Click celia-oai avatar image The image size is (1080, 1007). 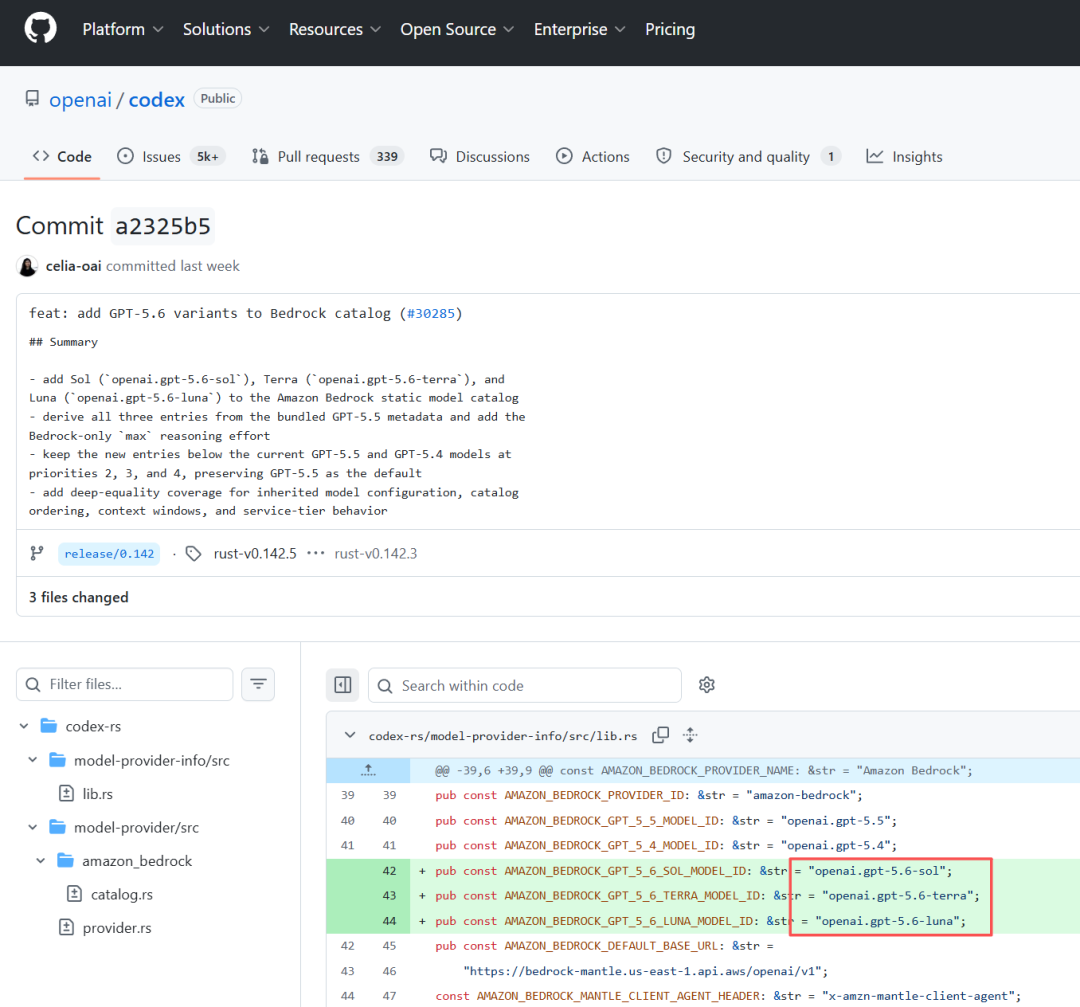tap(28, 267)
